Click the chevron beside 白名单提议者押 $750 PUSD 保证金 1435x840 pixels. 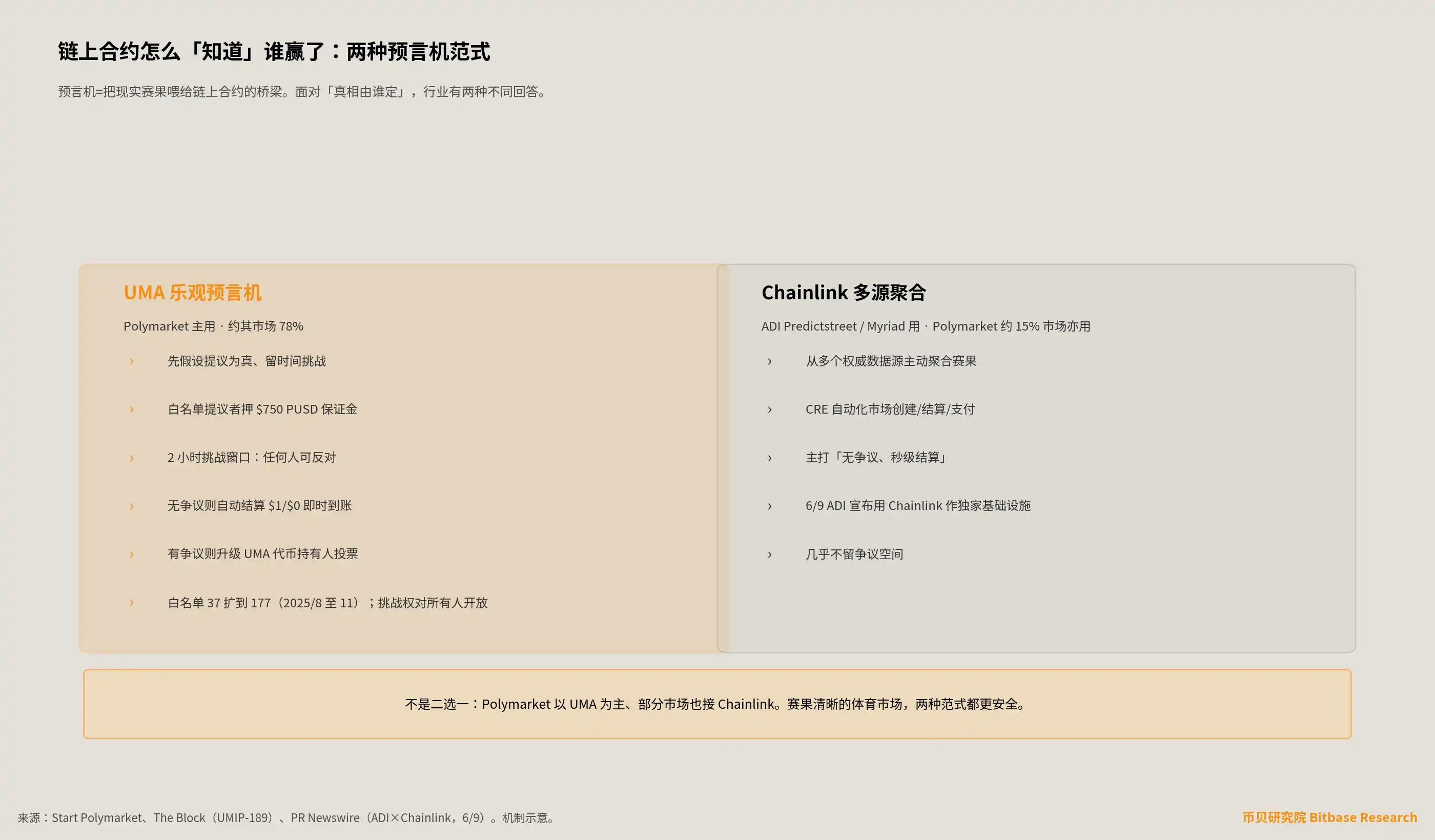click(132, 409)
